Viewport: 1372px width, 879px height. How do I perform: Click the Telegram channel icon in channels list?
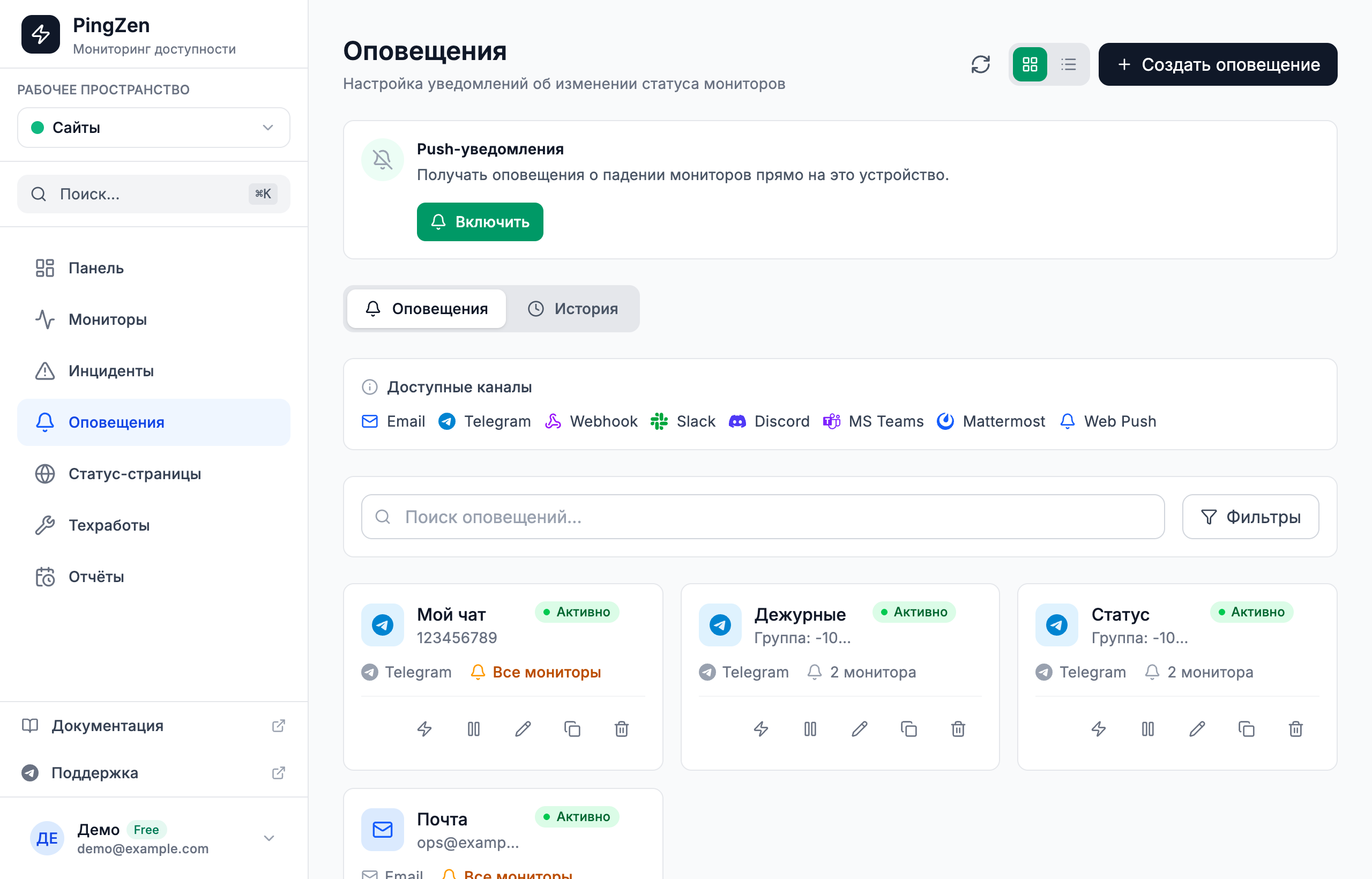point(446,421)
